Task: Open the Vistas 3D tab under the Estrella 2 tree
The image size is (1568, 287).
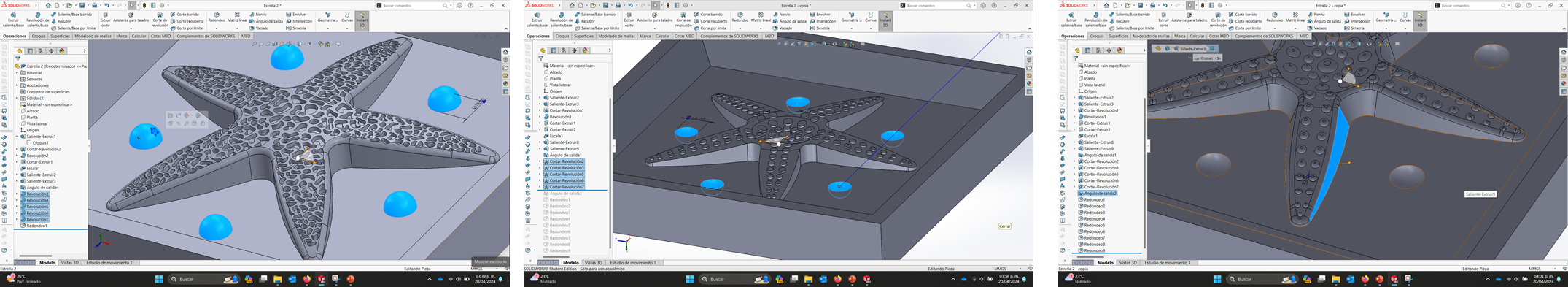Action: [70, 262]
